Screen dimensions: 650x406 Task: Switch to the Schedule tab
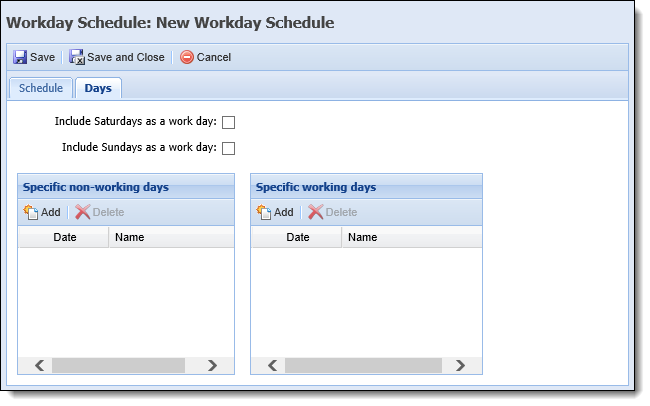coord(41,88)
